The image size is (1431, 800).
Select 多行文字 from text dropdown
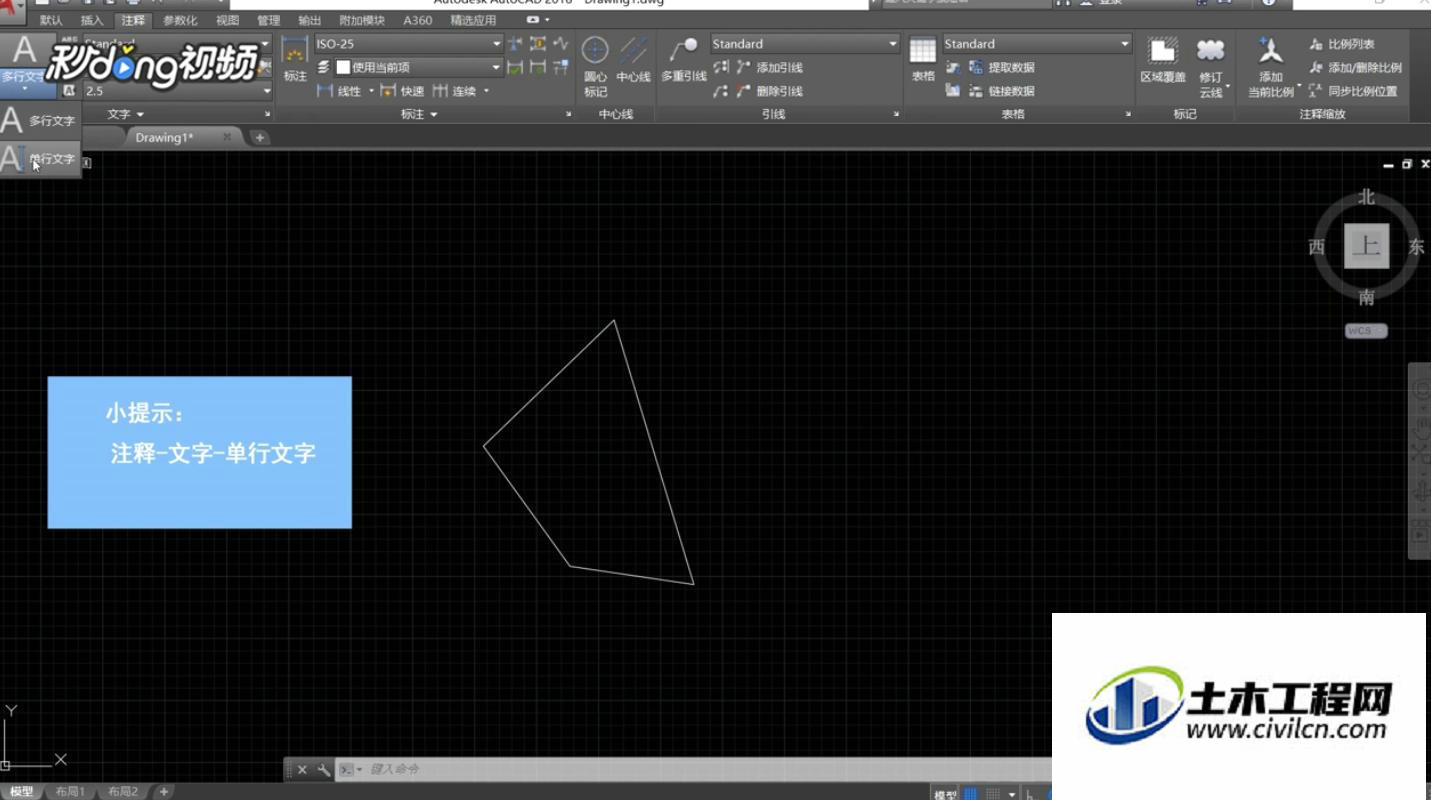coord(40,121)
